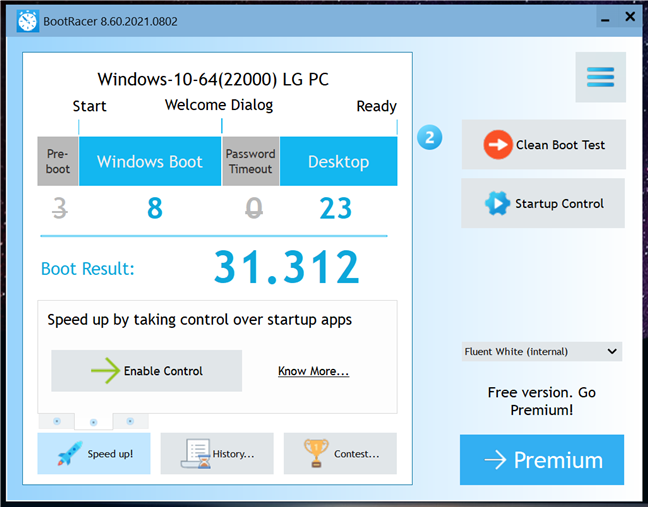The height and width of the screenshot is (507, 648).
Task: Click the Boot Result: label
Action: (x=88, y=269)
